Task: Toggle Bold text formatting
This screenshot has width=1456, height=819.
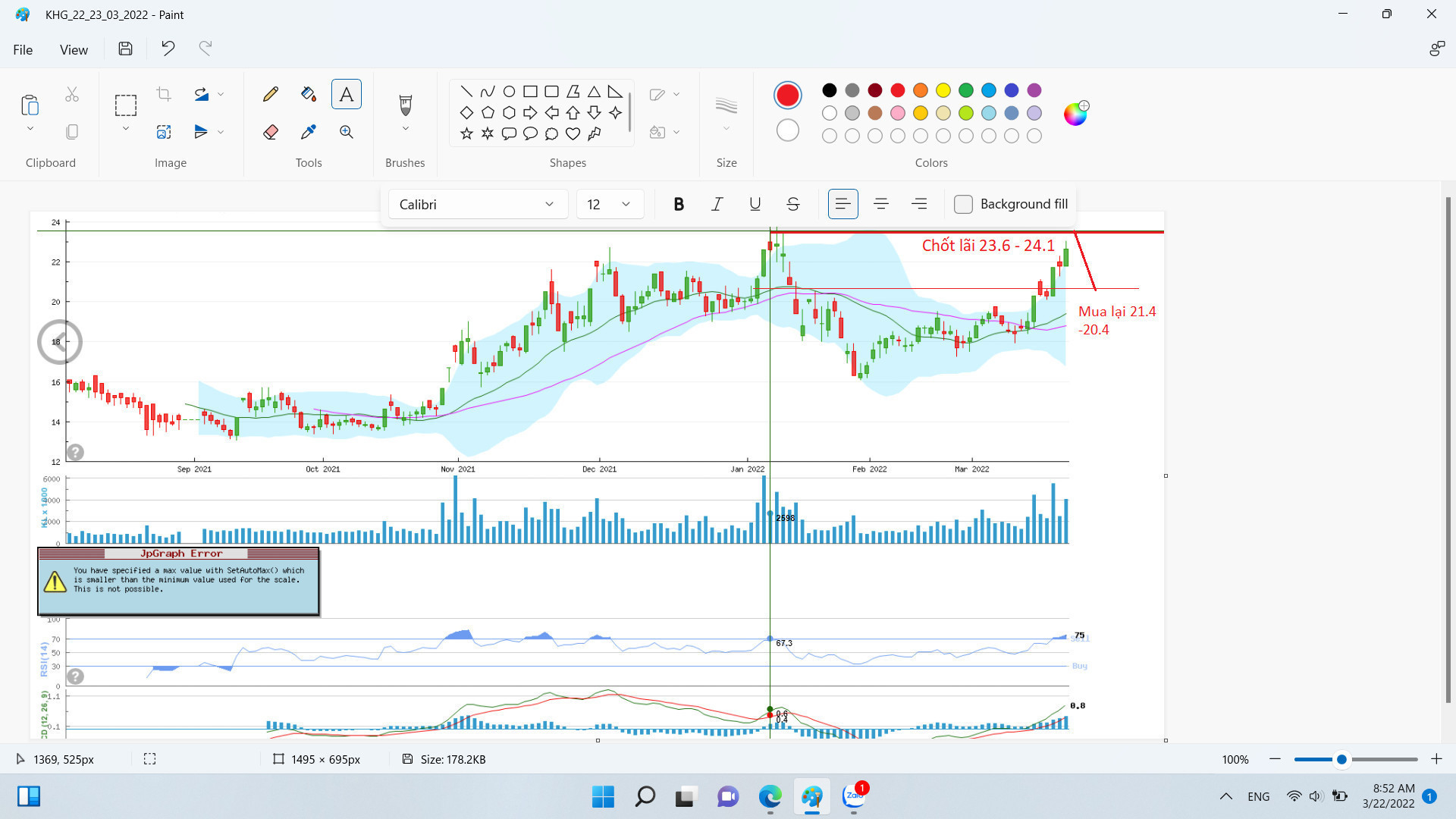Action: (x=679, y=204)
